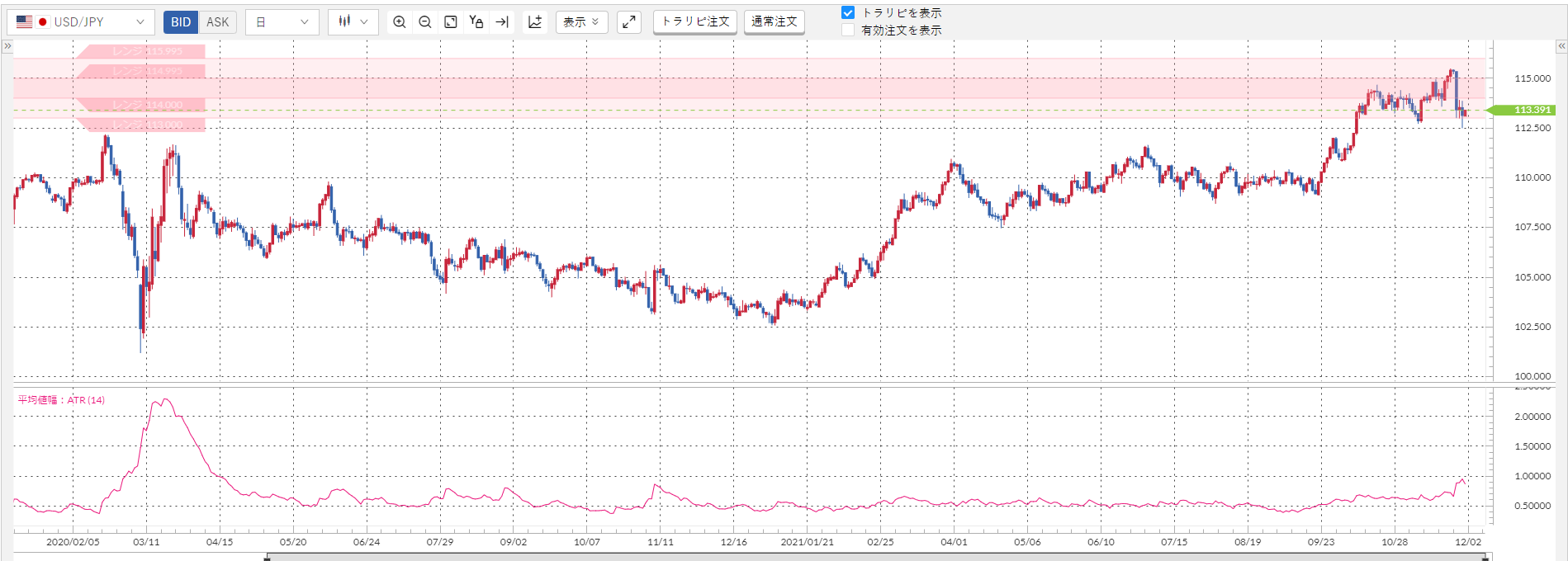
Task: Click the 115.000 price axis label
Action: 1532,78
